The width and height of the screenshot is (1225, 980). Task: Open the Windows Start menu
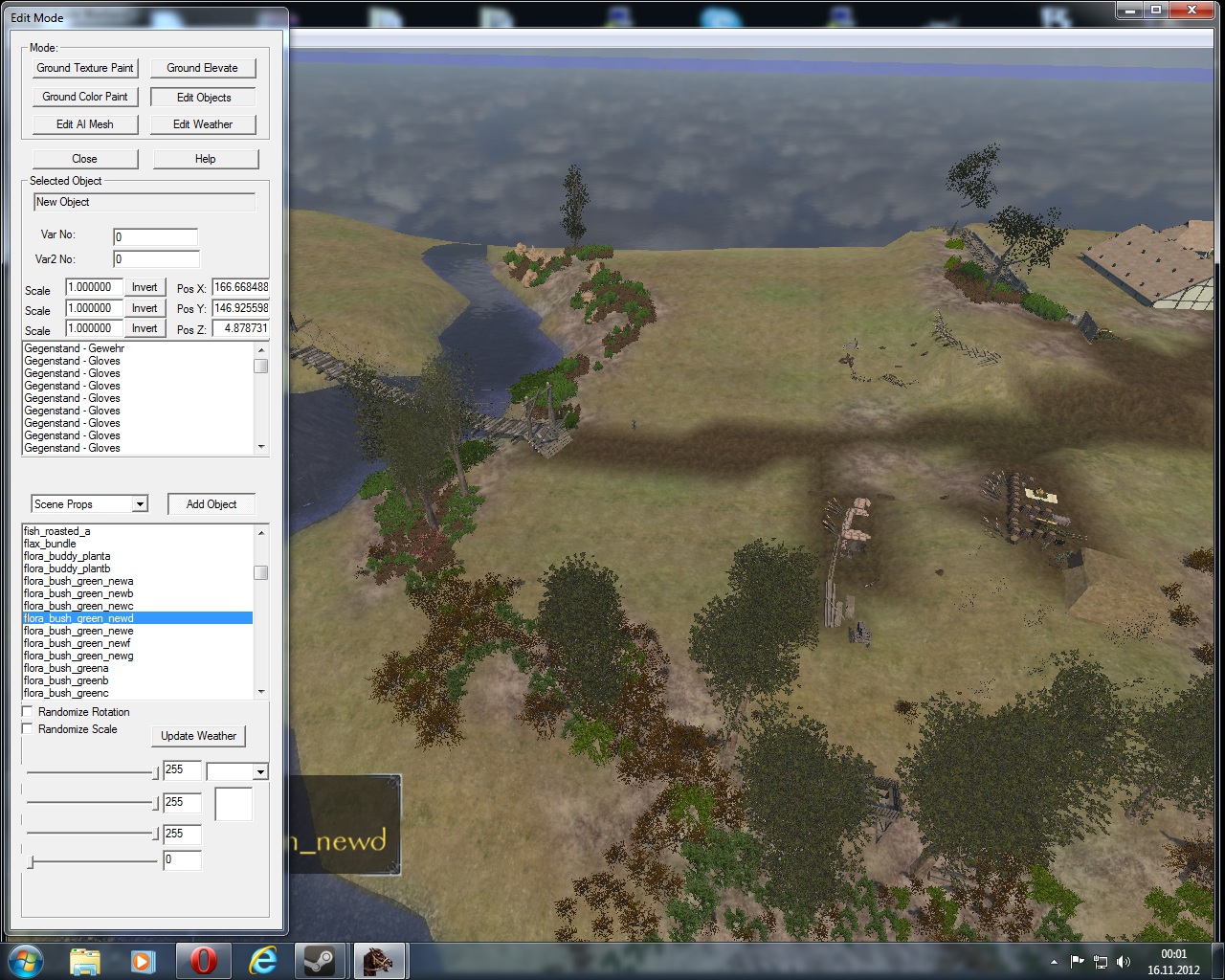[x=25, y=960]
